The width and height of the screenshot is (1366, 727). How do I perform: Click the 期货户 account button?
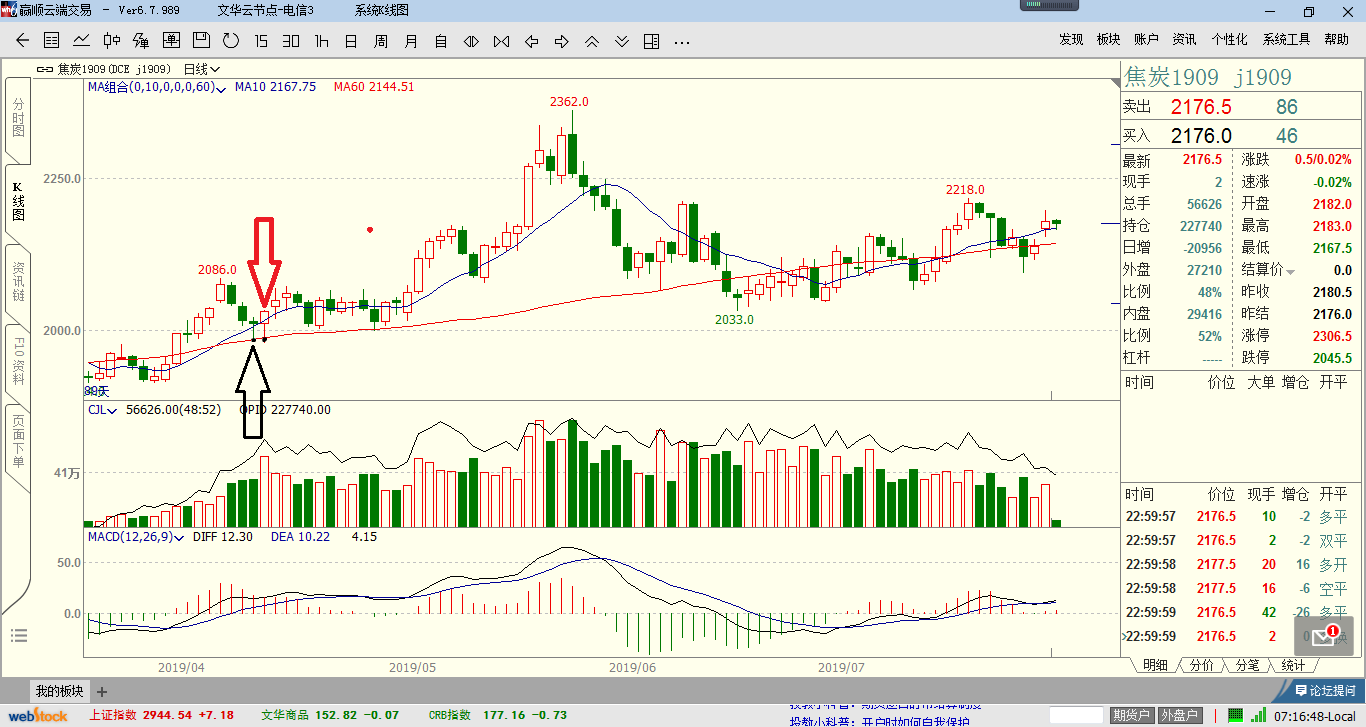tap(1131, 715)
